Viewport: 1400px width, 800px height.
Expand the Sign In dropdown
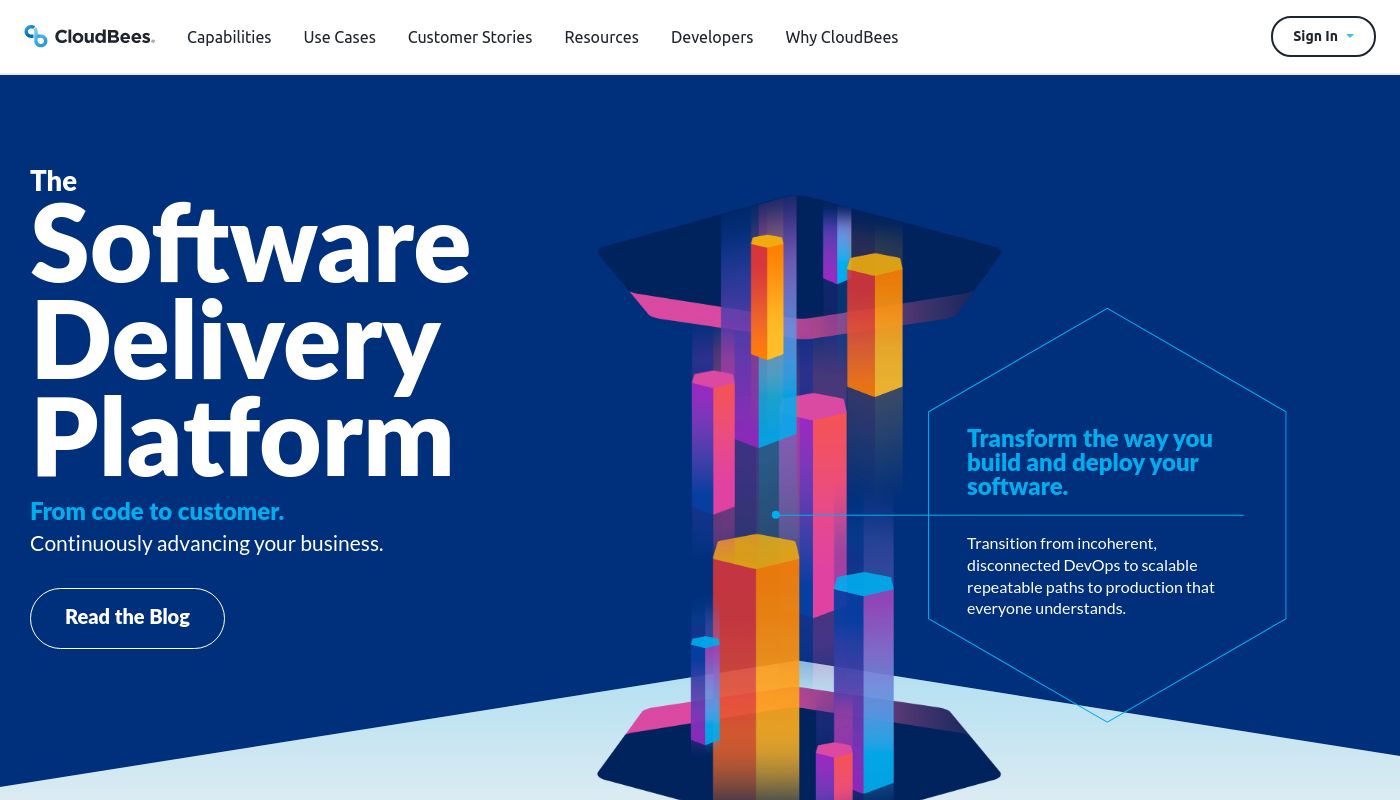click(x=1323, y=36)
